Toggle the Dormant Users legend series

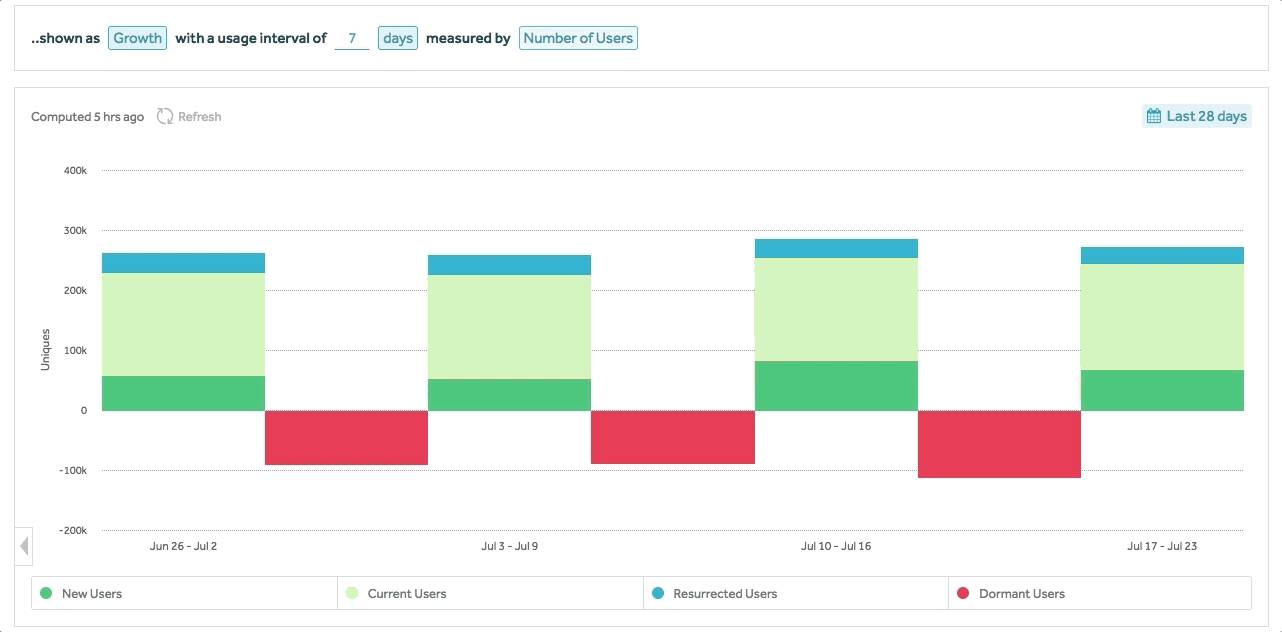tap(1021, 594)
